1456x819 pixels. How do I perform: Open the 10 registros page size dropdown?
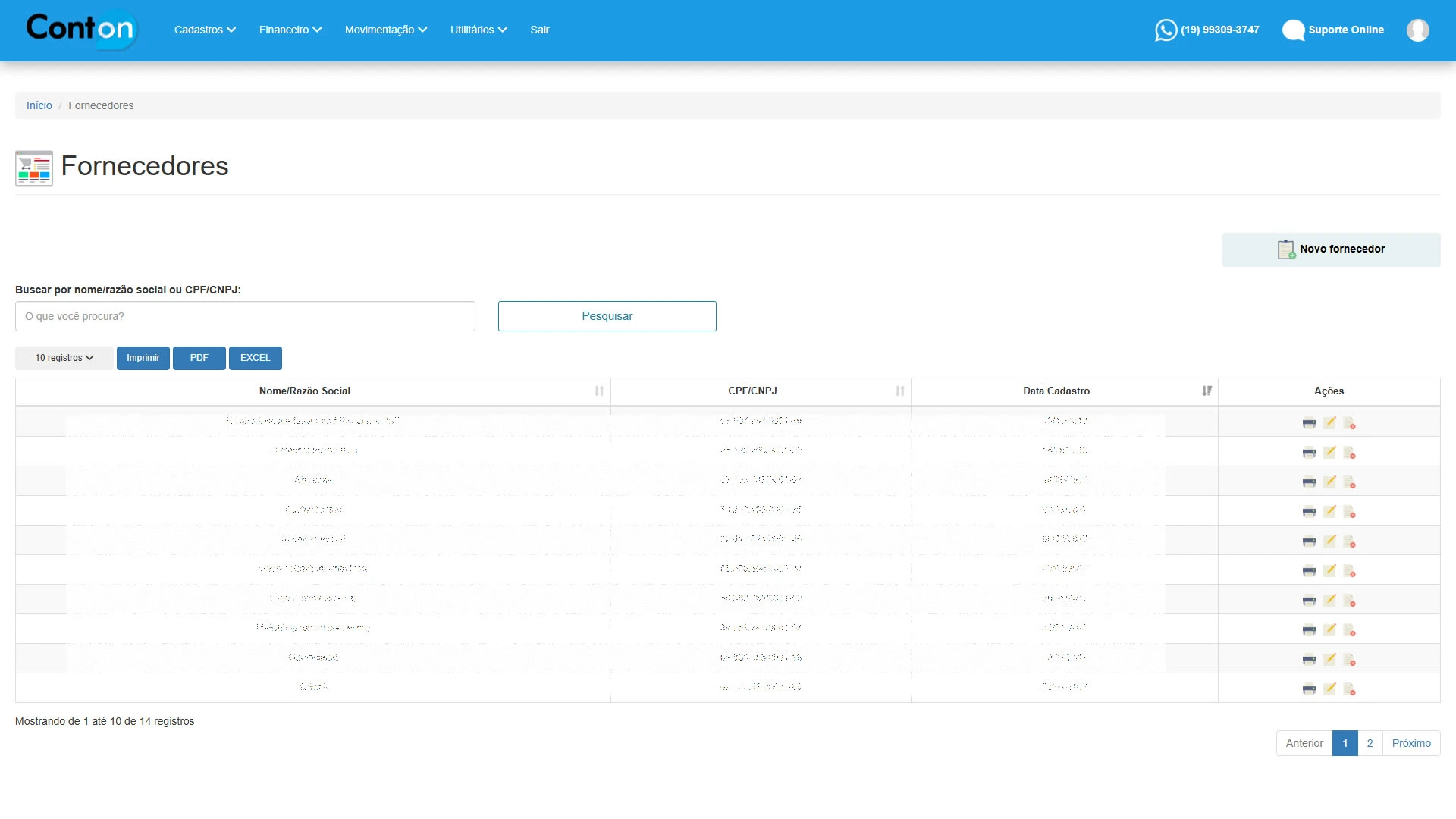click(x=64, y=358)
